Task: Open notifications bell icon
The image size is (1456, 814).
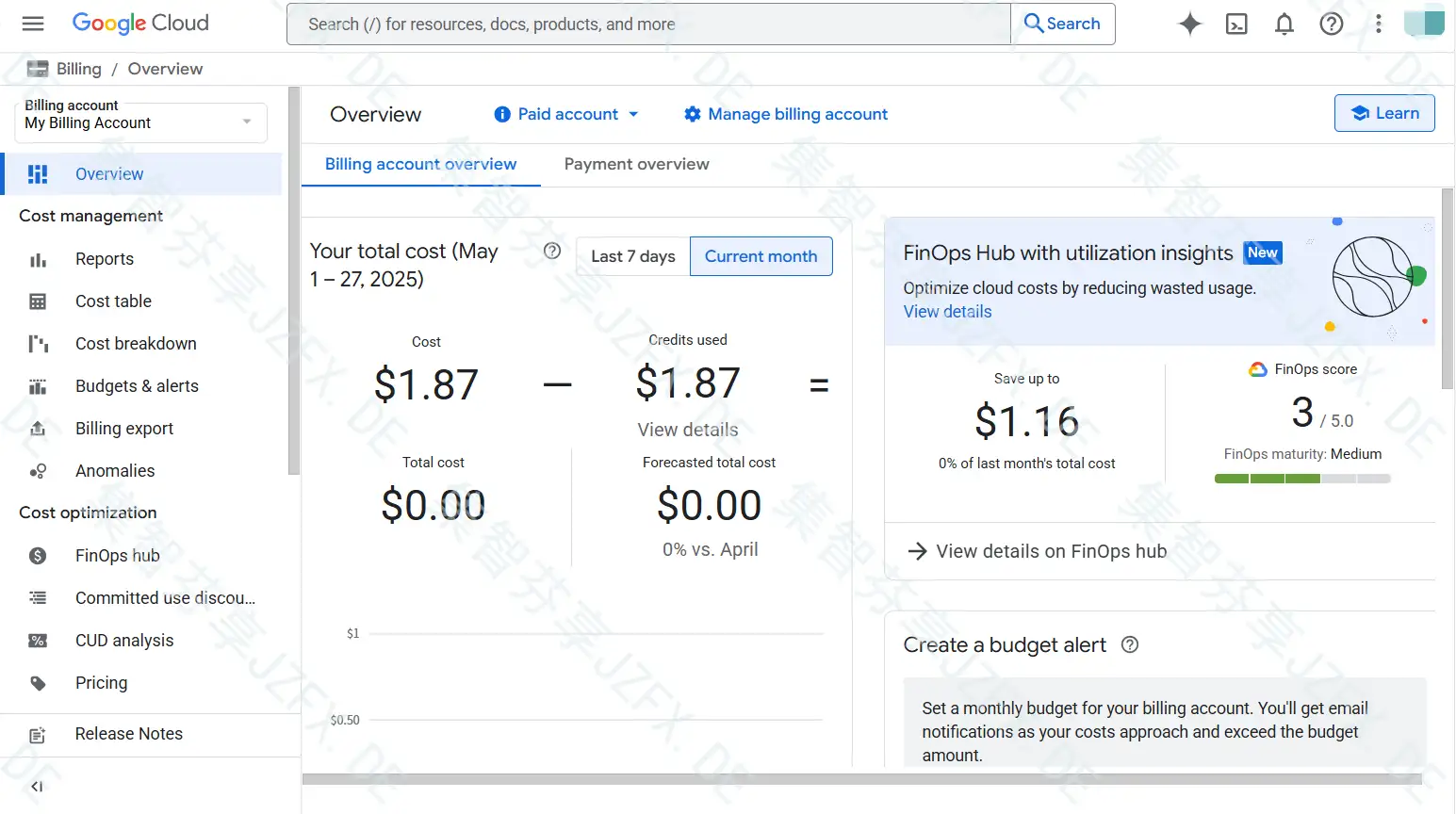Action: click(x=1284, y=24)
